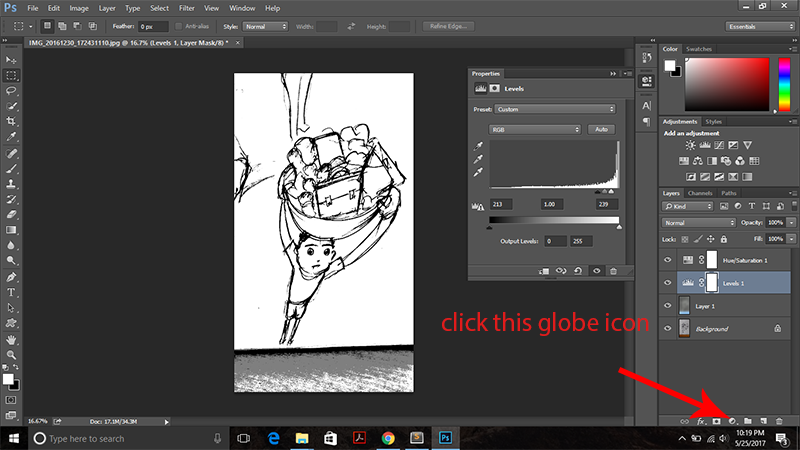Viewport: 800px width, 450px height.
Task: Select the Lasso tool
Action: 11,91
